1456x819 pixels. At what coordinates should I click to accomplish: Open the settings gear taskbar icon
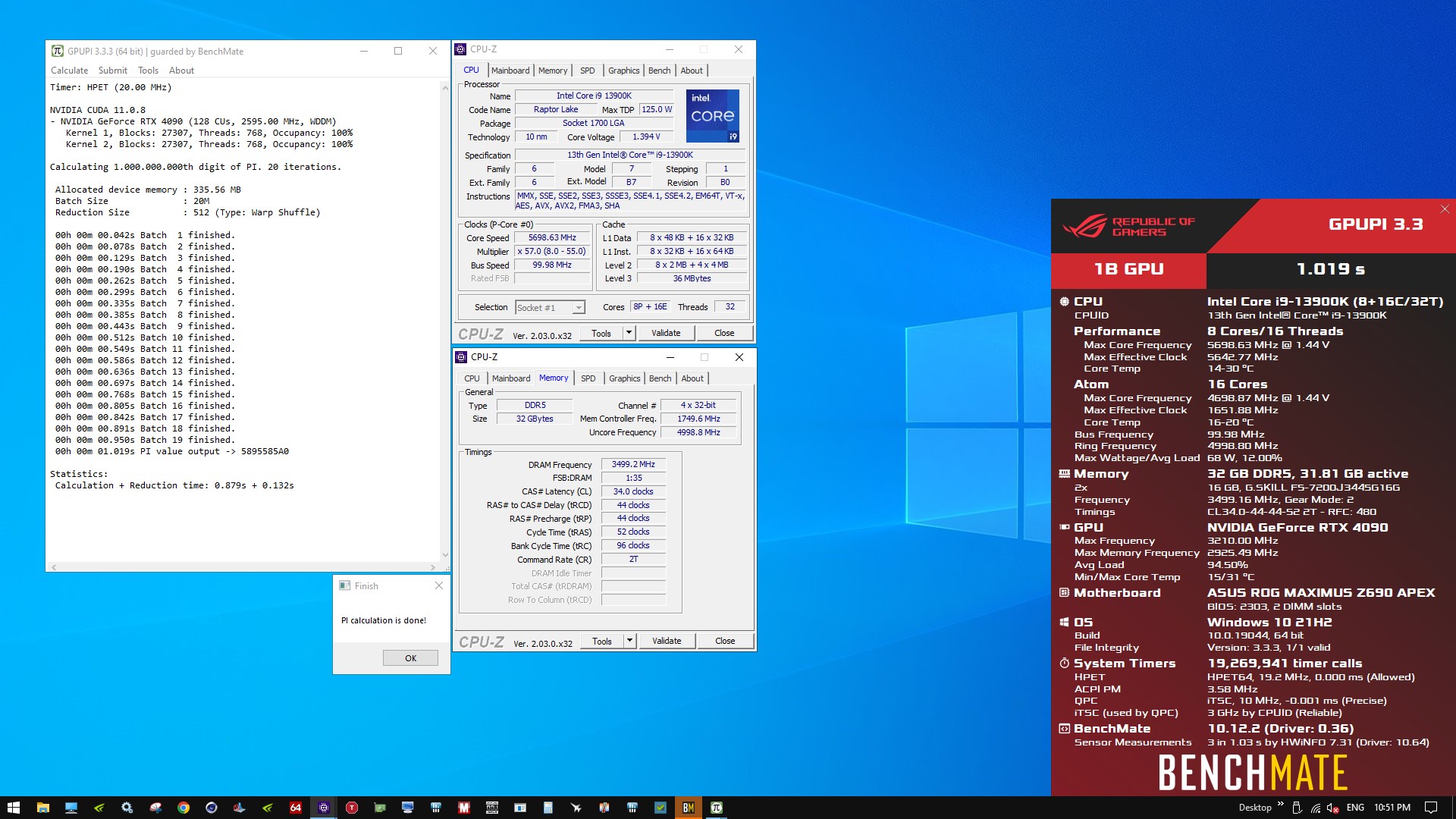pos(127,808)
